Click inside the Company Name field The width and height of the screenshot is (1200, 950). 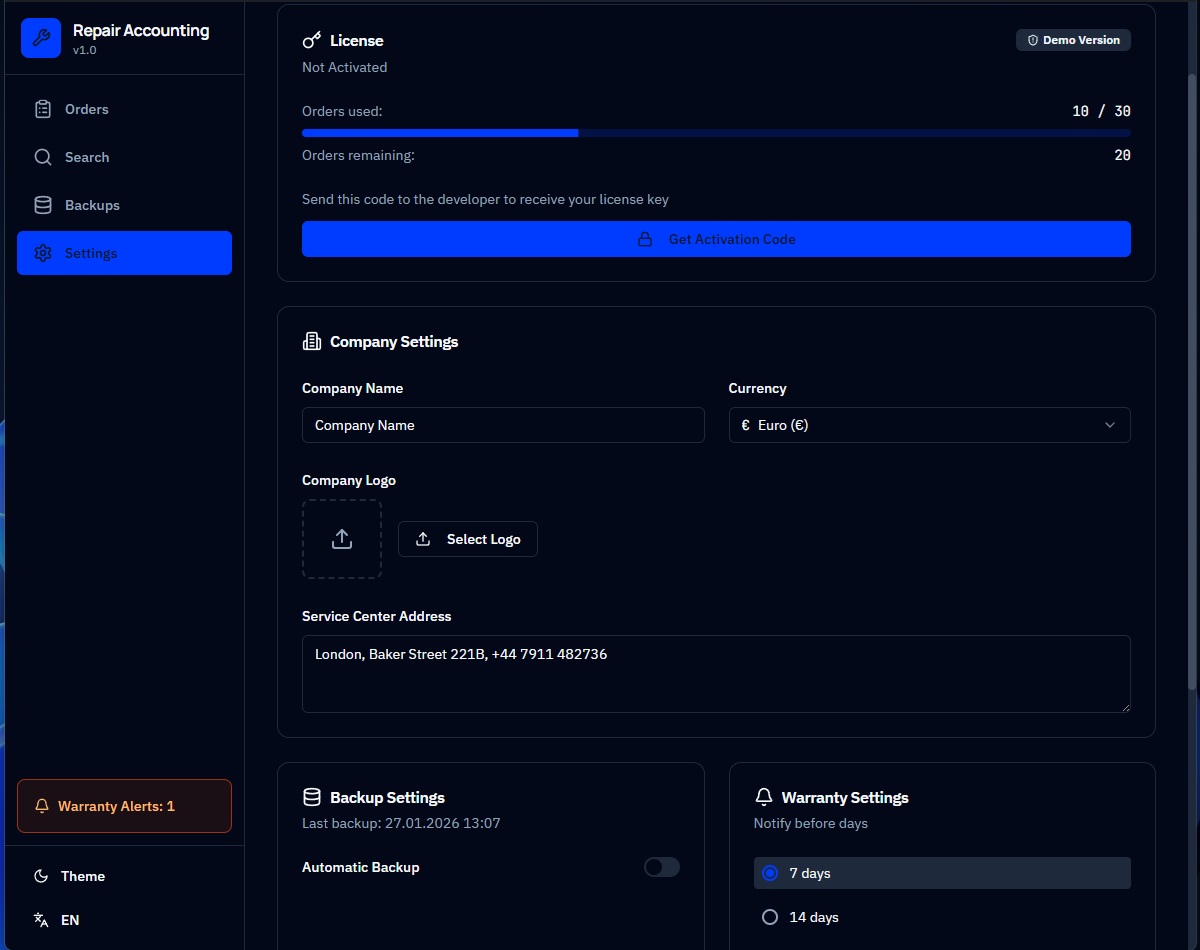(502, 425)
